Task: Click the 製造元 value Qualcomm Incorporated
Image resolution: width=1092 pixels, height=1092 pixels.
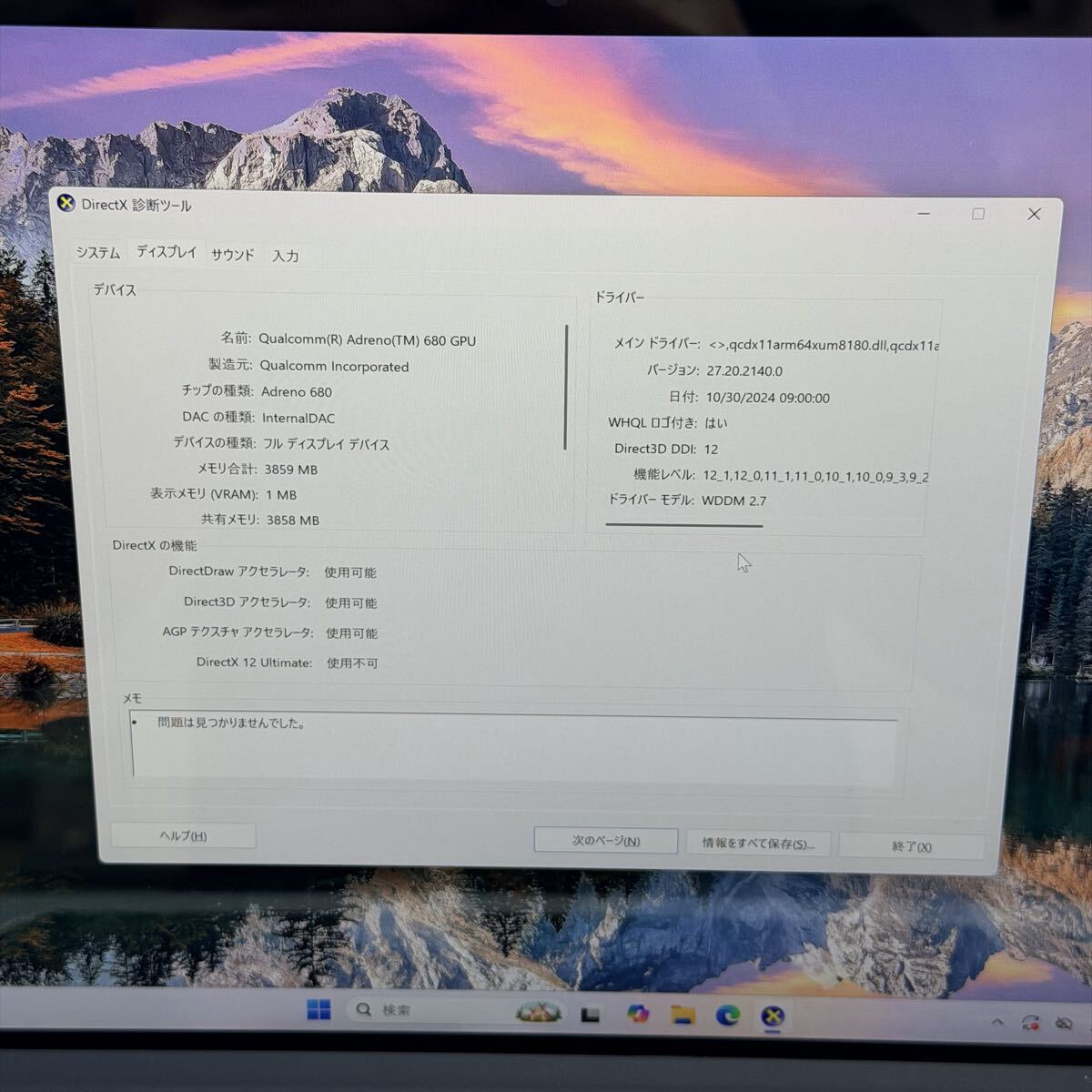Action: pos(334,367)
